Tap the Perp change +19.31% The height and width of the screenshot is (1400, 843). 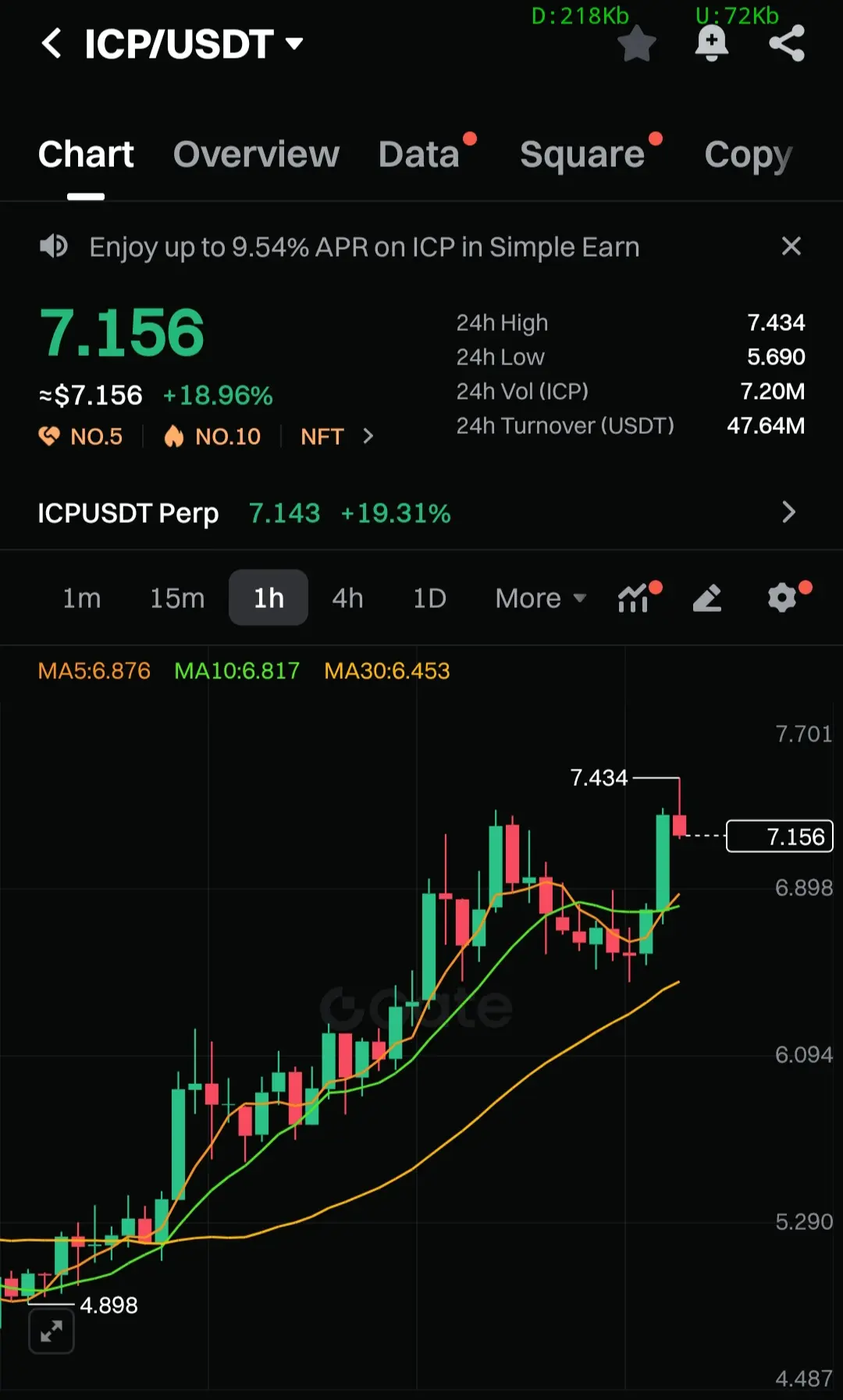pos(396,513)
